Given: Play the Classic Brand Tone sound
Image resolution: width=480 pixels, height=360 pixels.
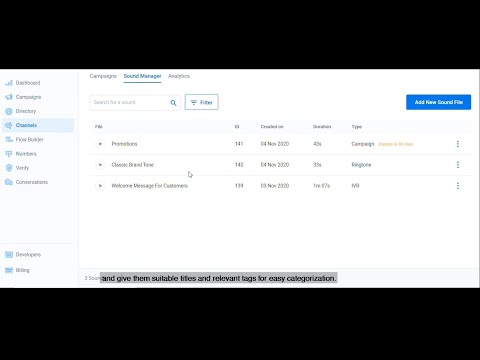Looking at the screenshot, I should tap(100, 165).
